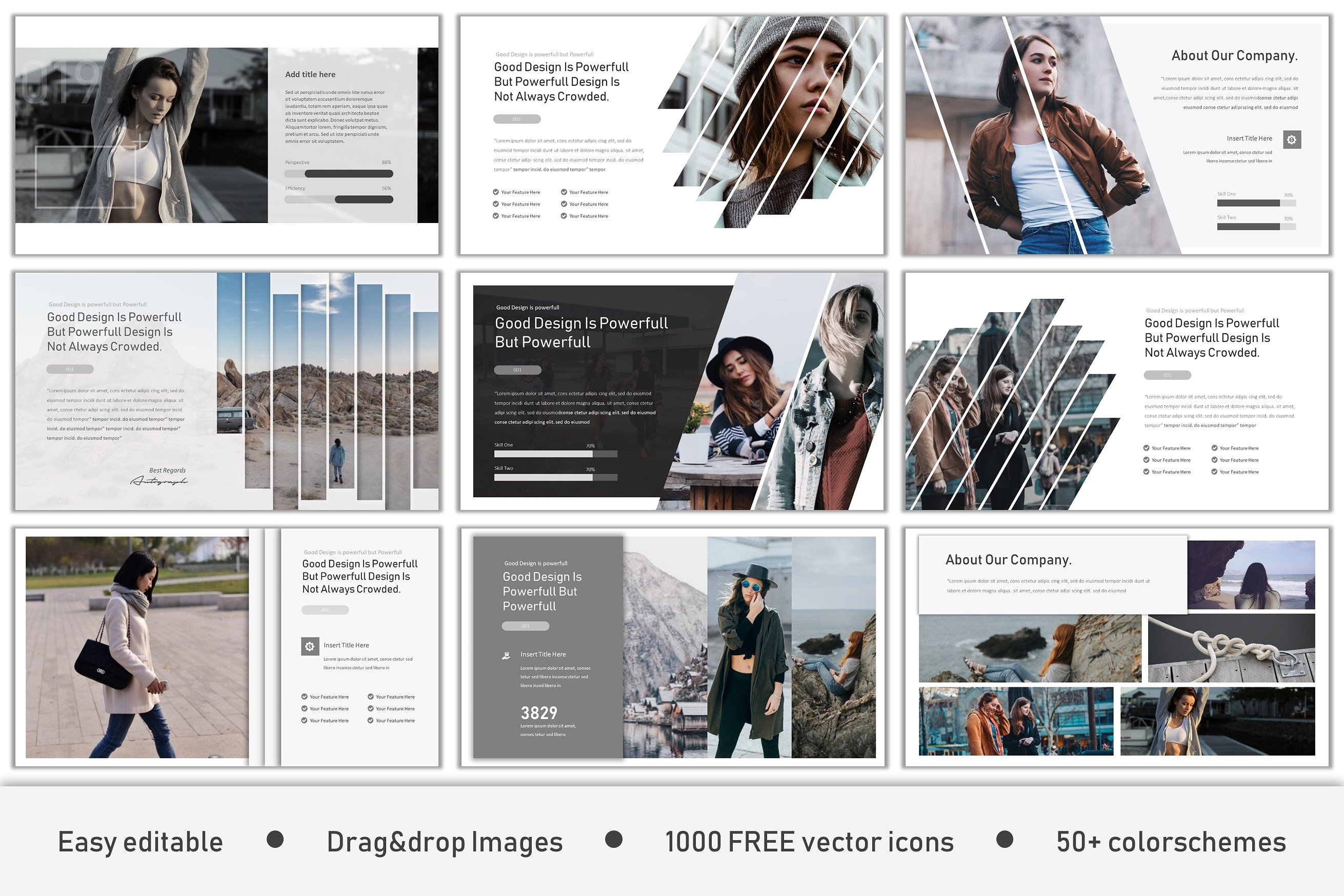
Task: Click gear icon on the walking-woman slide
Action: point(310,646)
